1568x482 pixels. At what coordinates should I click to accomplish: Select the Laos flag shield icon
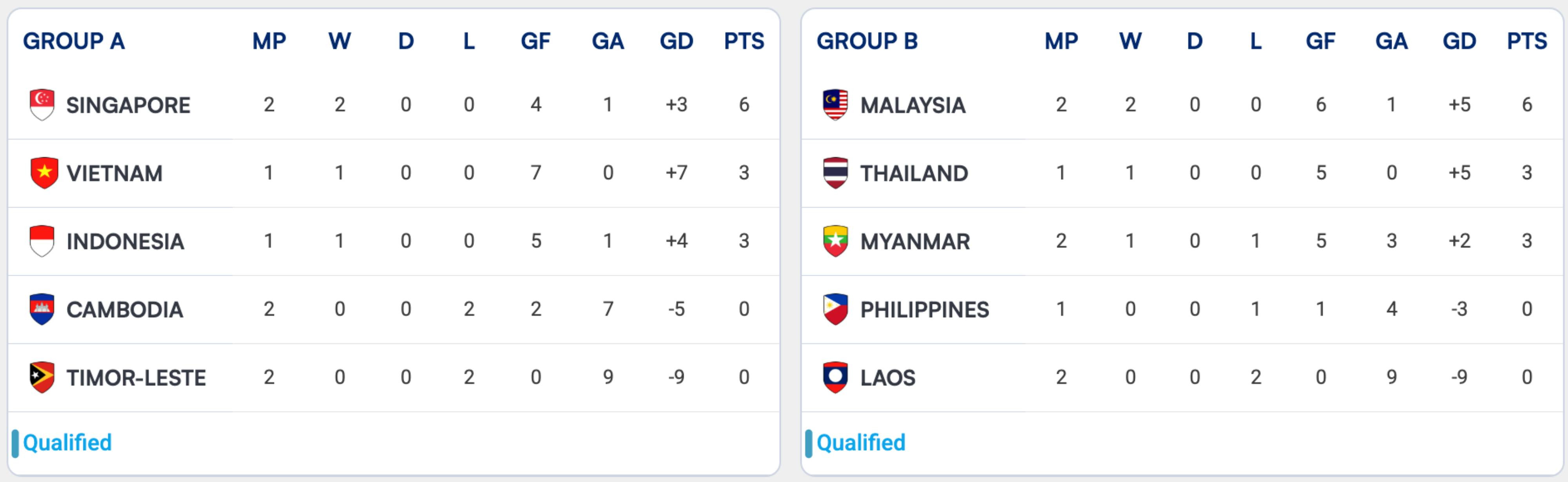coord(835,378)
